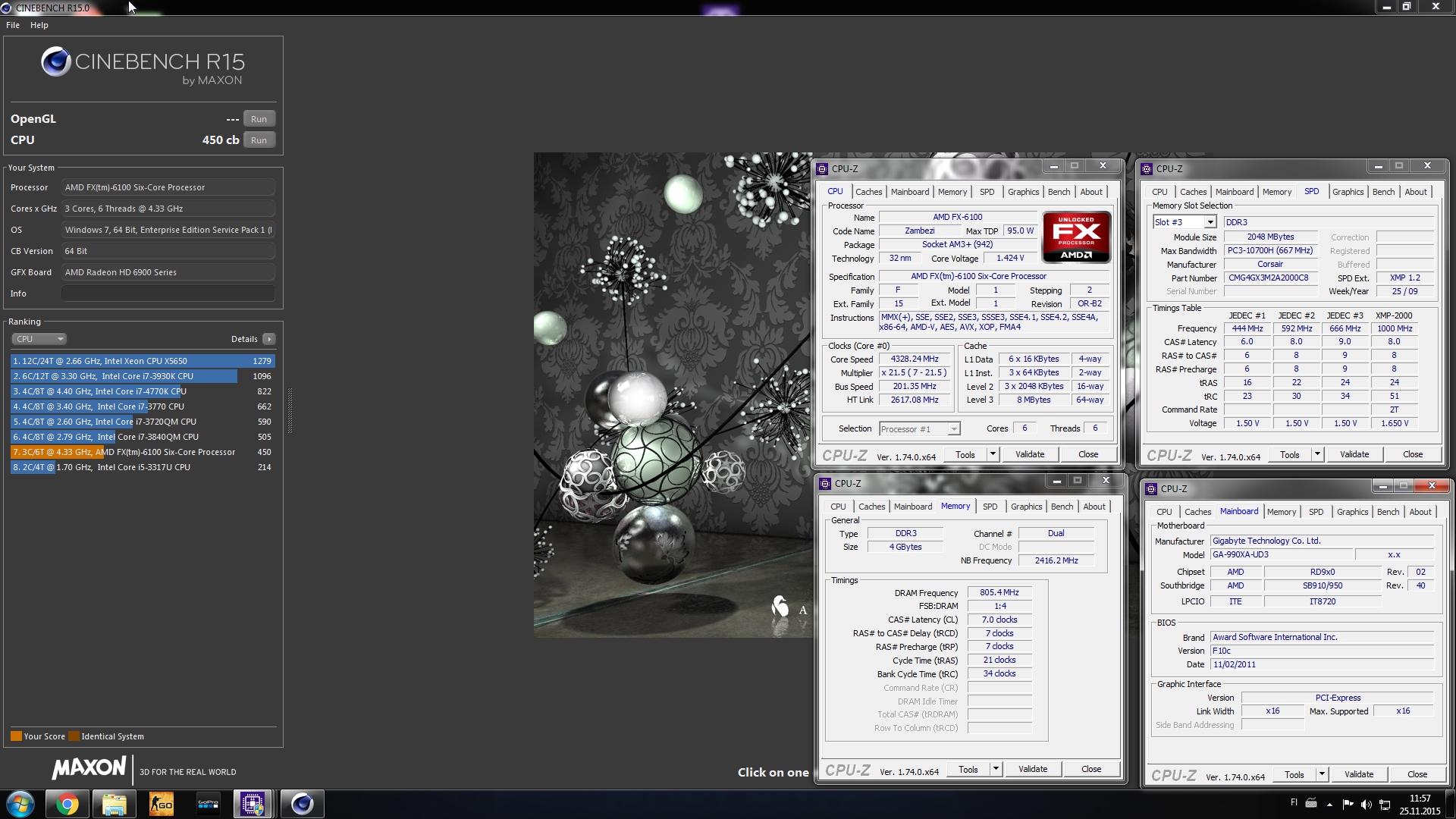Click Tools in the CPU-tab CPU-Z window
The image size is (1456, 819).
[x=965, y=454]
